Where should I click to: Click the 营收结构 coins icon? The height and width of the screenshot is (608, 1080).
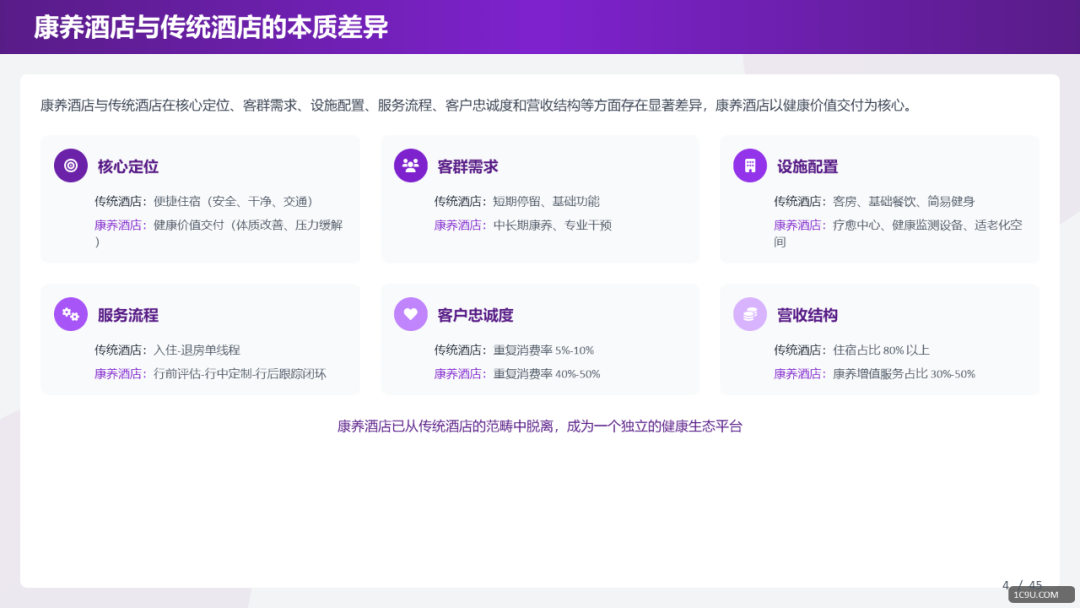click(x=749, y=314)
